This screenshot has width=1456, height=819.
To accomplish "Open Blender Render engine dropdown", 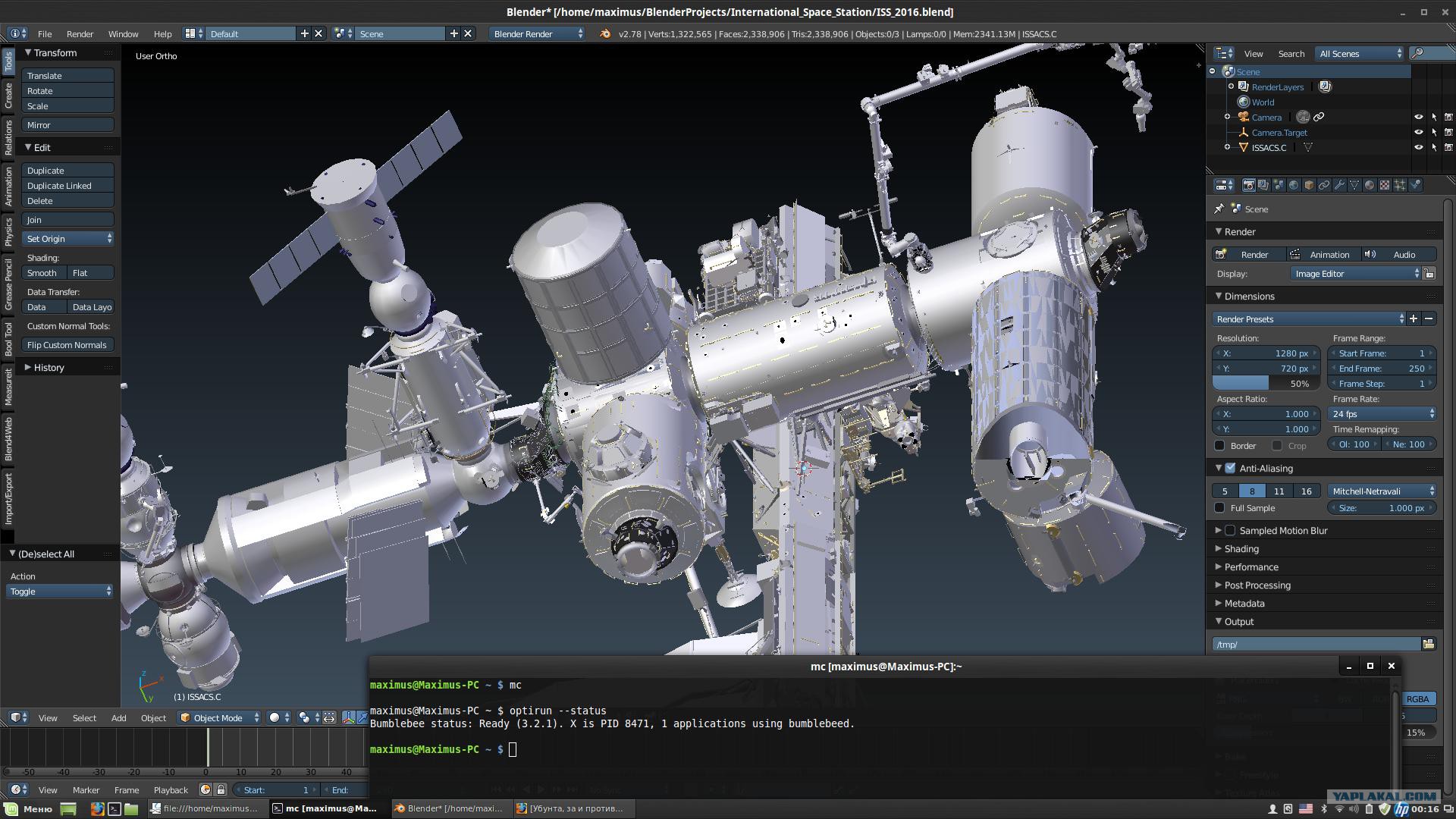I will point(537,34).
